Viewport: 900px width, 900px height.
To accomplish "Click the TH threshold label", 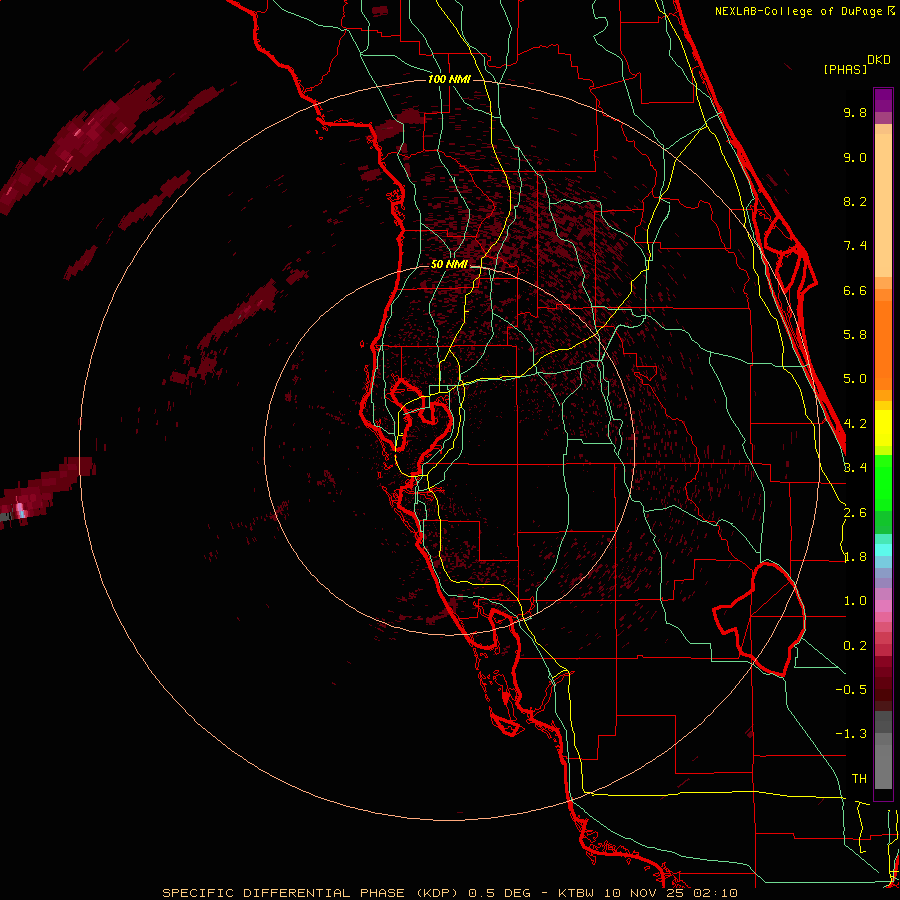I will click(x=859, y=779).
